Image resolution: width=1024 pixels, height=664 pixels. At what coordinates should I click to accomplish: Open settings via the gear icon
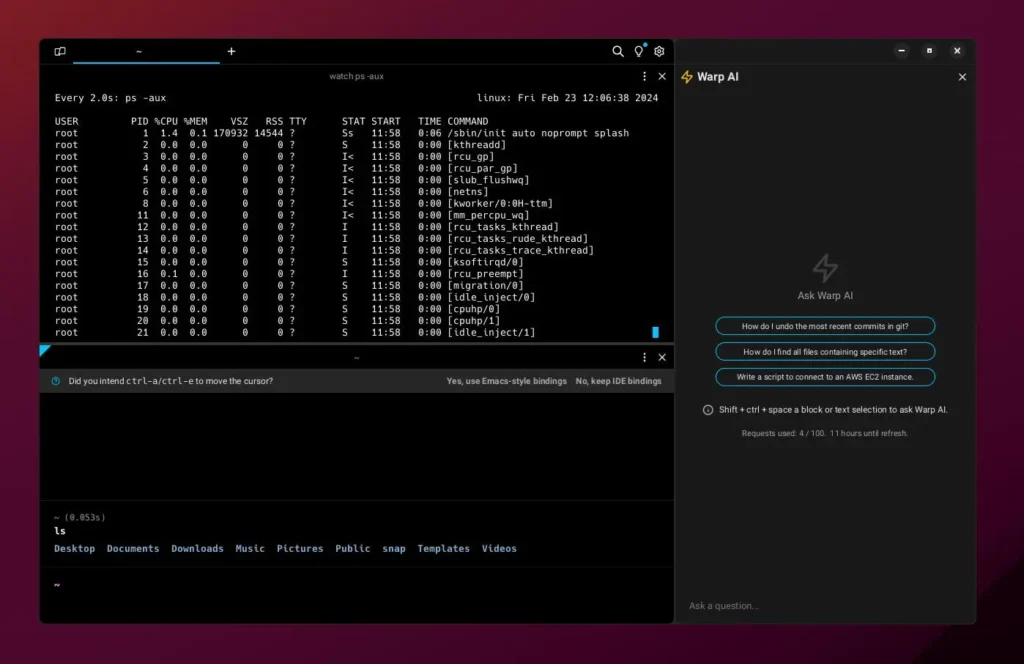tap(660, 51)
